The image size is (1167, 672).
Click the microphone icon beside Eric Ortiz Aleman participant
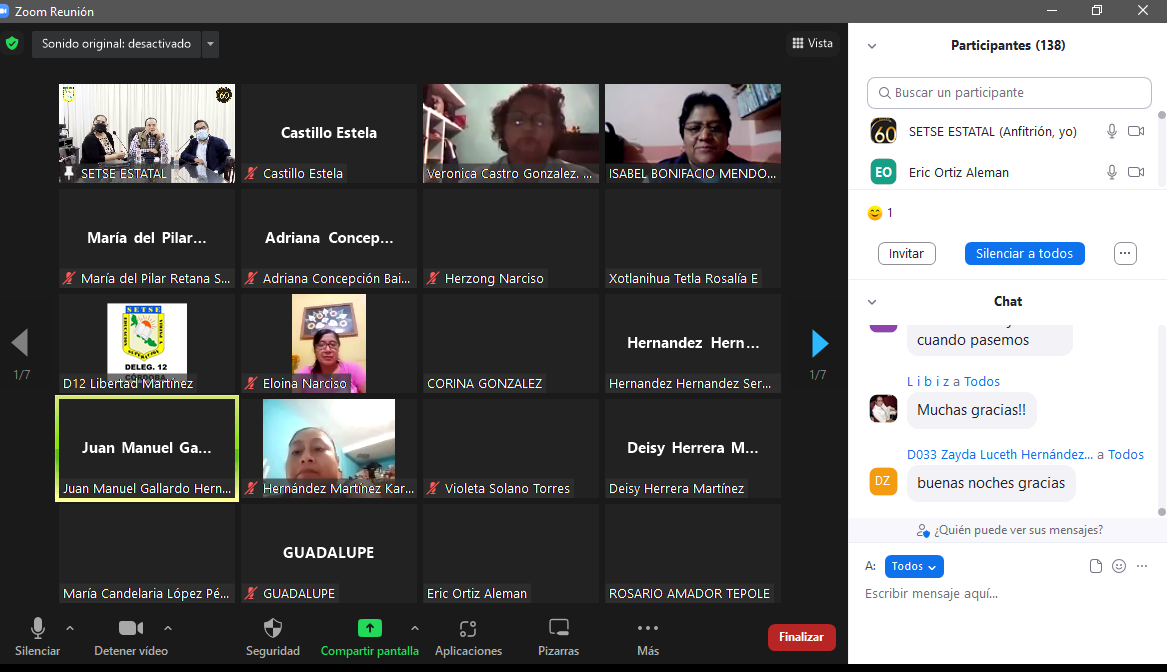tap(1111, 172)
